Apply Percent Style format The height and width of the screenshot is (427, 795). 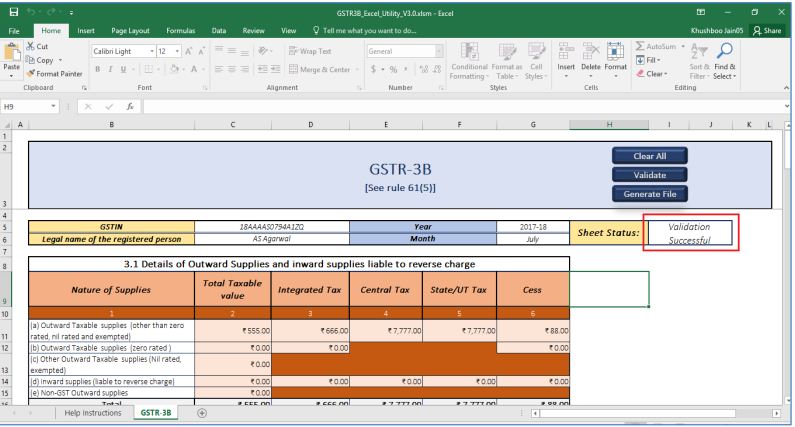click(x=393, y=69)
